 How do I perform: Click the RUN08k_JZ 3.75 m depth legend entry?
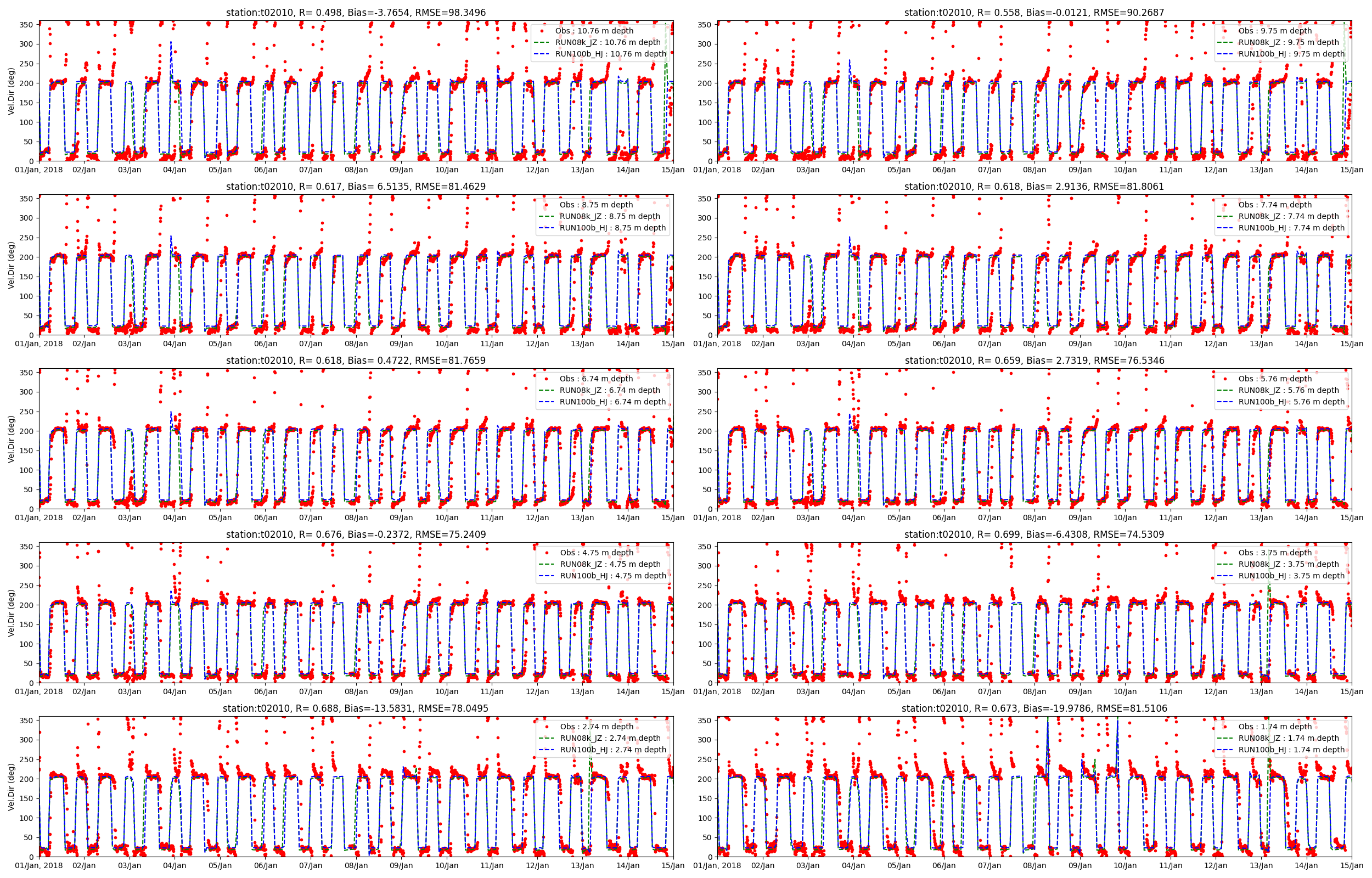pyautogui.click(x=1288, y=564)
